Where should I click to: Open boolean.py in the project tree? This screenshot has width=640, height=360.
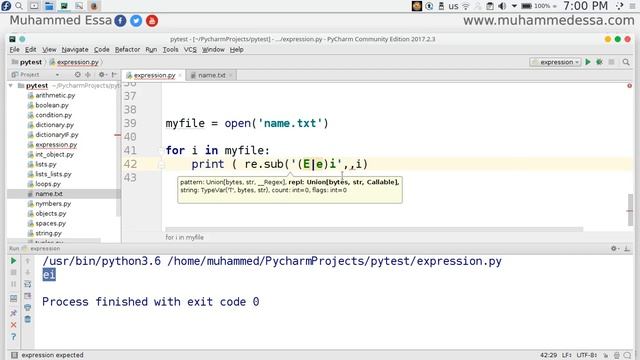(x=48, y=105)
